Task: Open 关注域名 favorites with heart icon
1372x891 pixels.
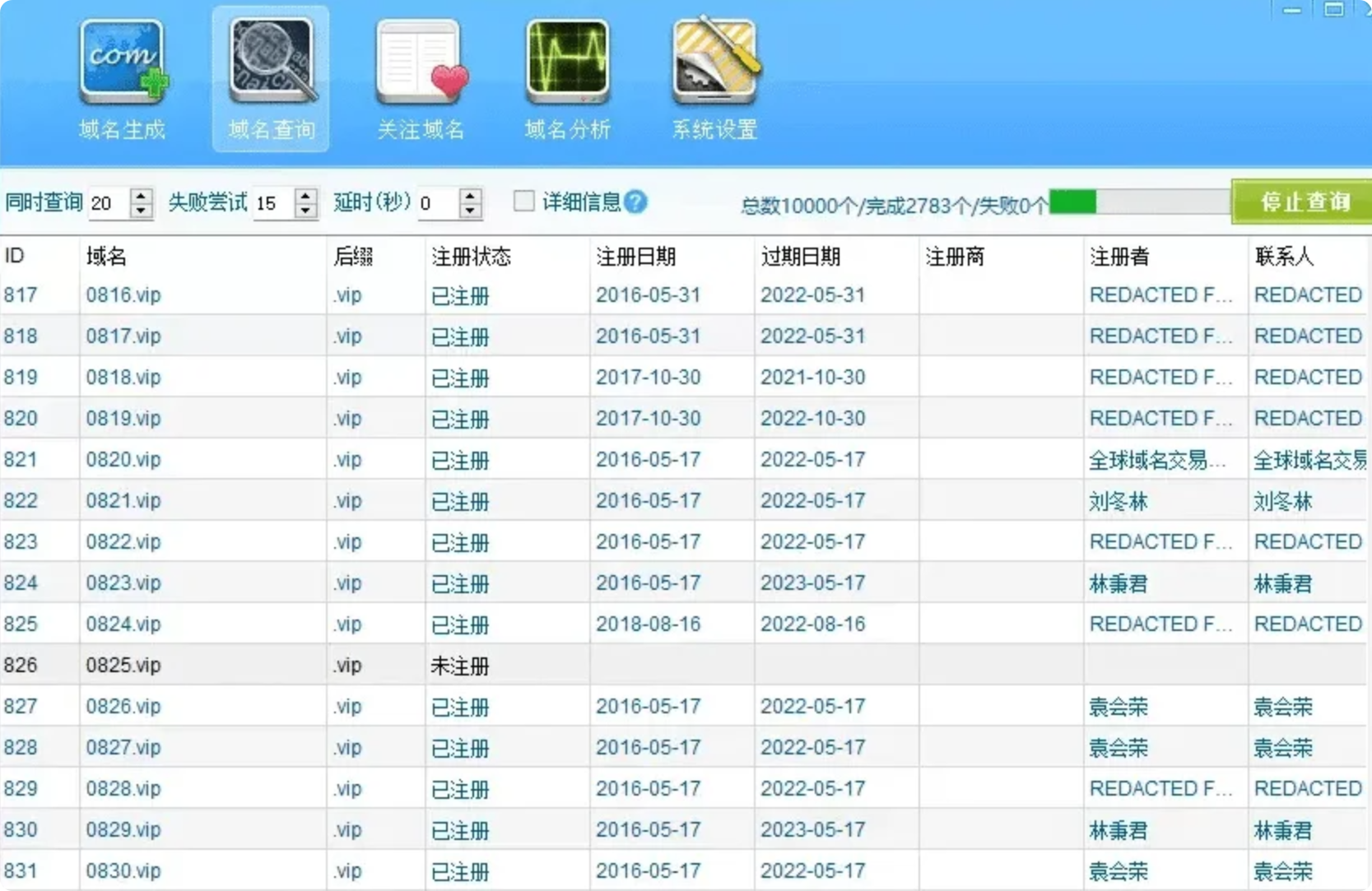Action: [421, 79]
